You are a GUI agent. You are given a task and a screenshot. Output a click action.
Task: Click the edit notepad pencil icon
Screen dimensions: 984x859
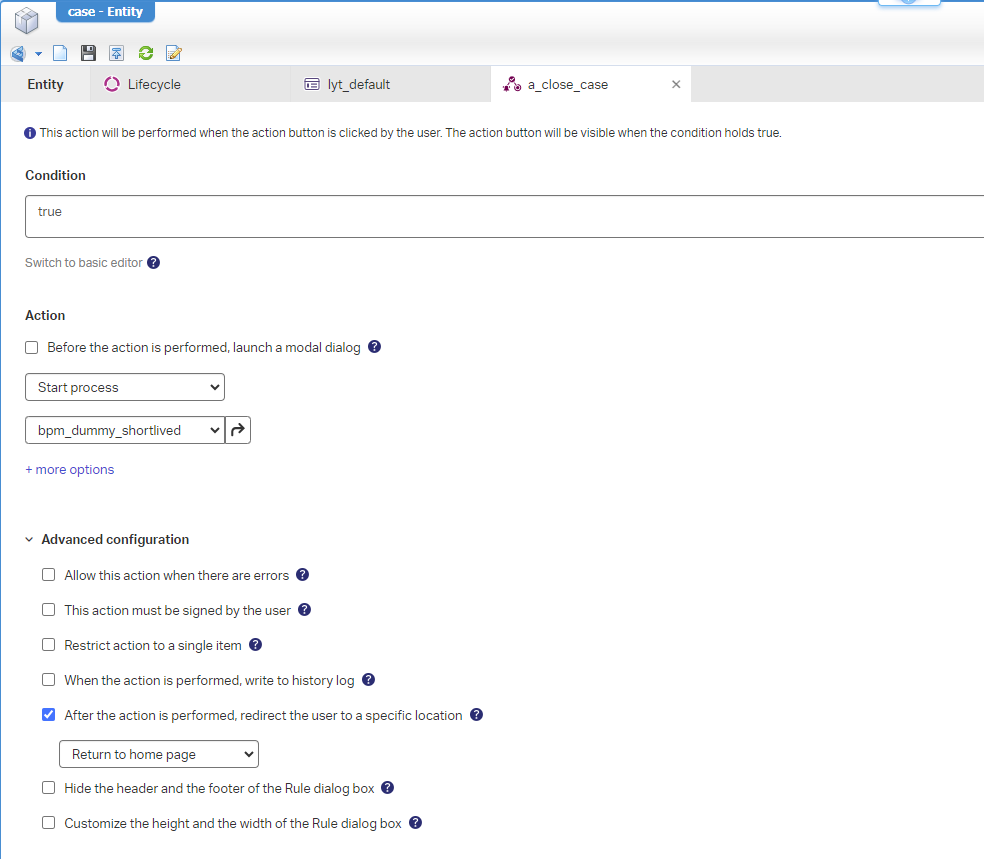pos(174,53)
